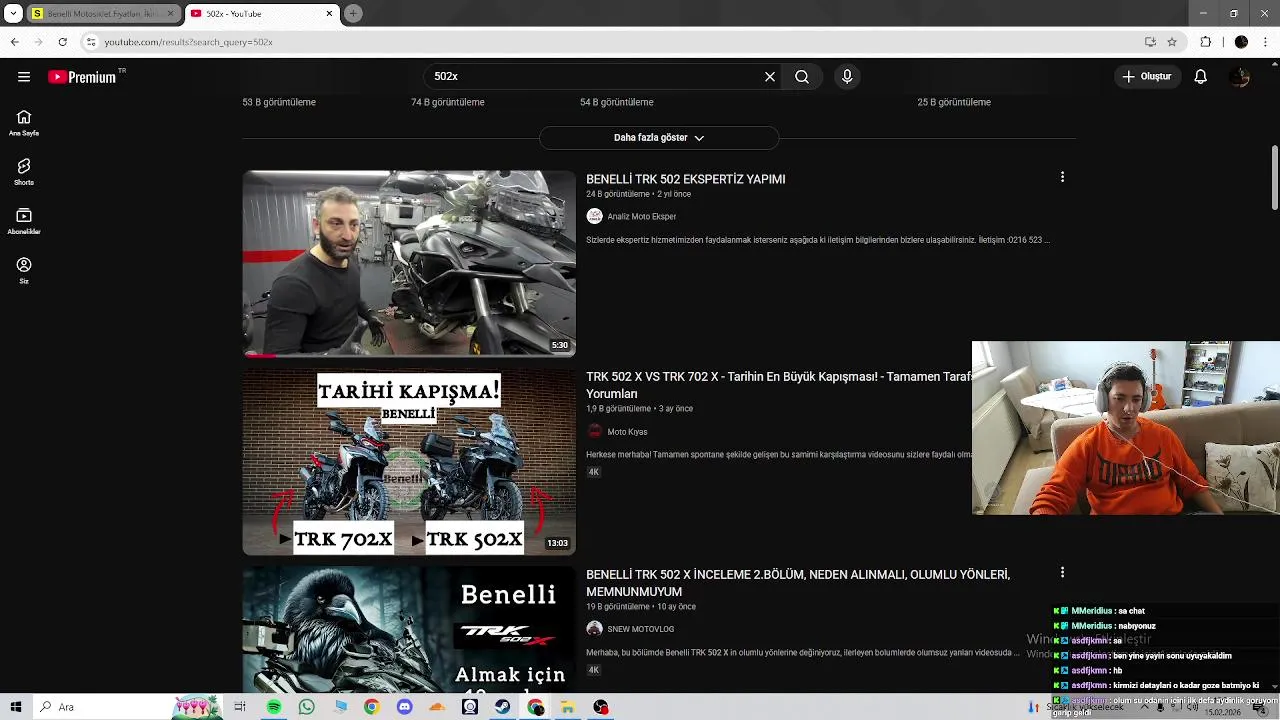Open the Chrome profile avatar

click(1241, 42)
